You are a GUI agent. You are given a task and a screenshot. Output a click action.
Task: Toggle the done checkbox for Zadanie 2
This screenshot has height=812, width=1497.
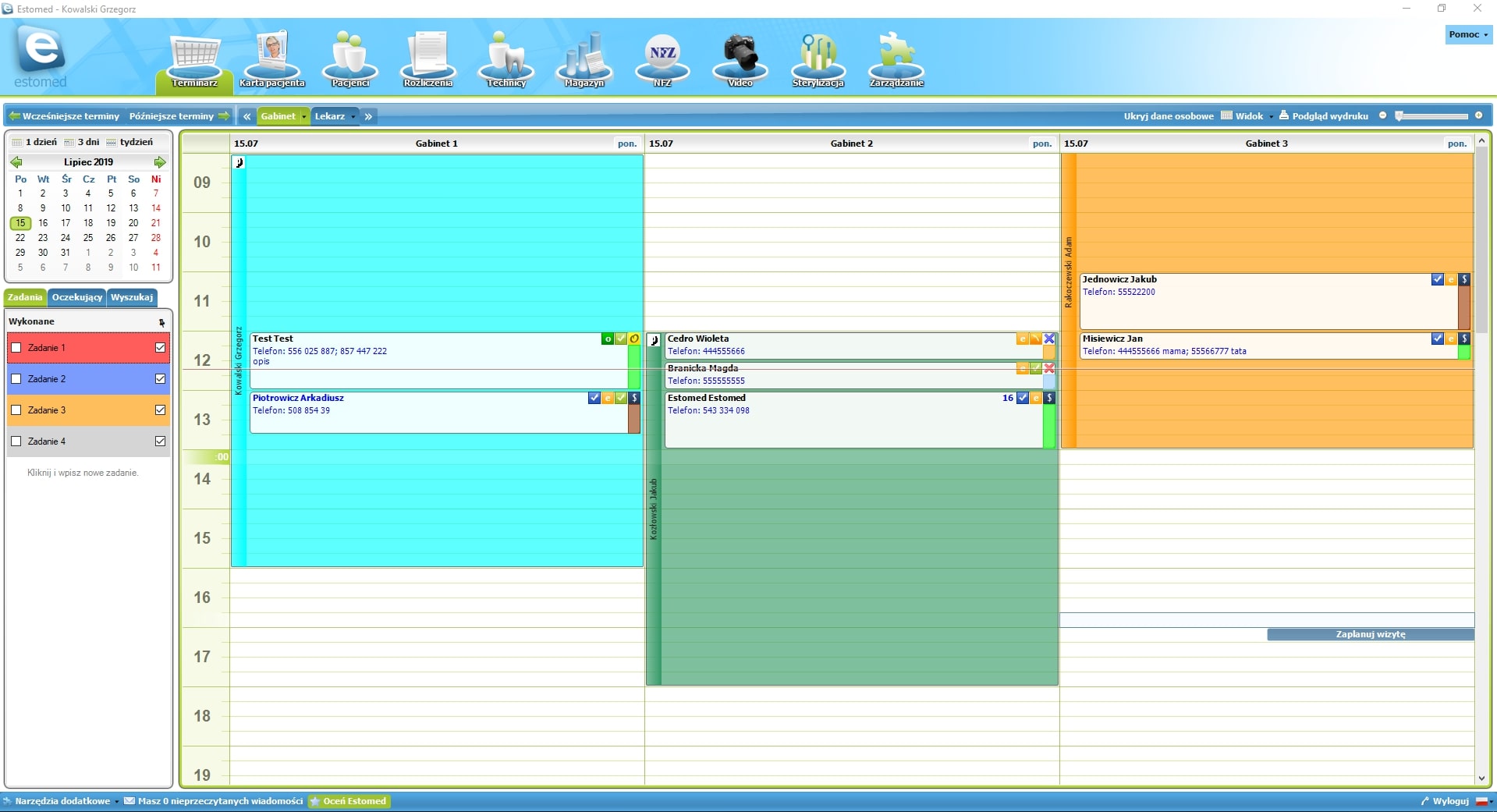pos(160,379)
